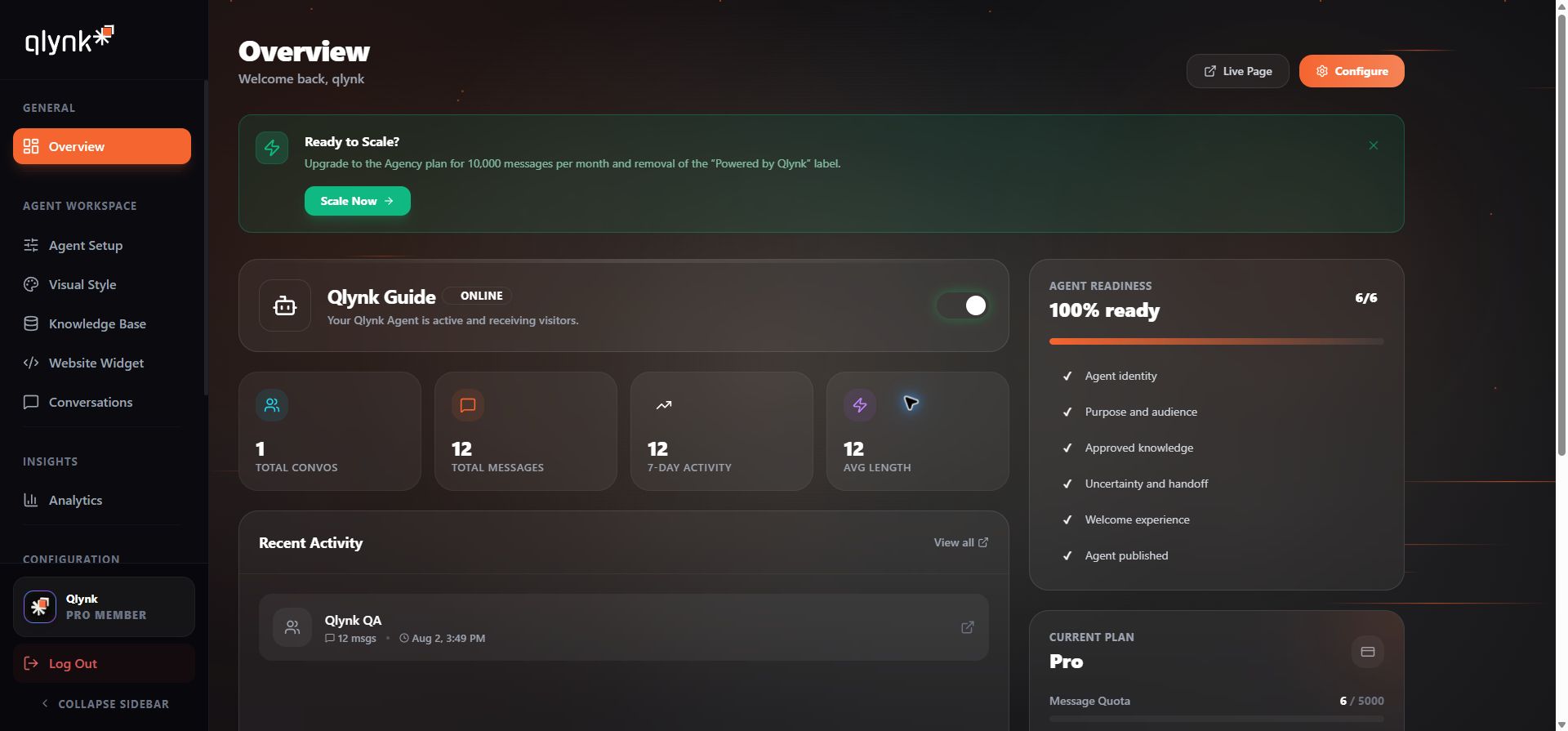Click the Agent Setup sliders icon
The width and height of the screenshot is (1568, 731).
31,245
